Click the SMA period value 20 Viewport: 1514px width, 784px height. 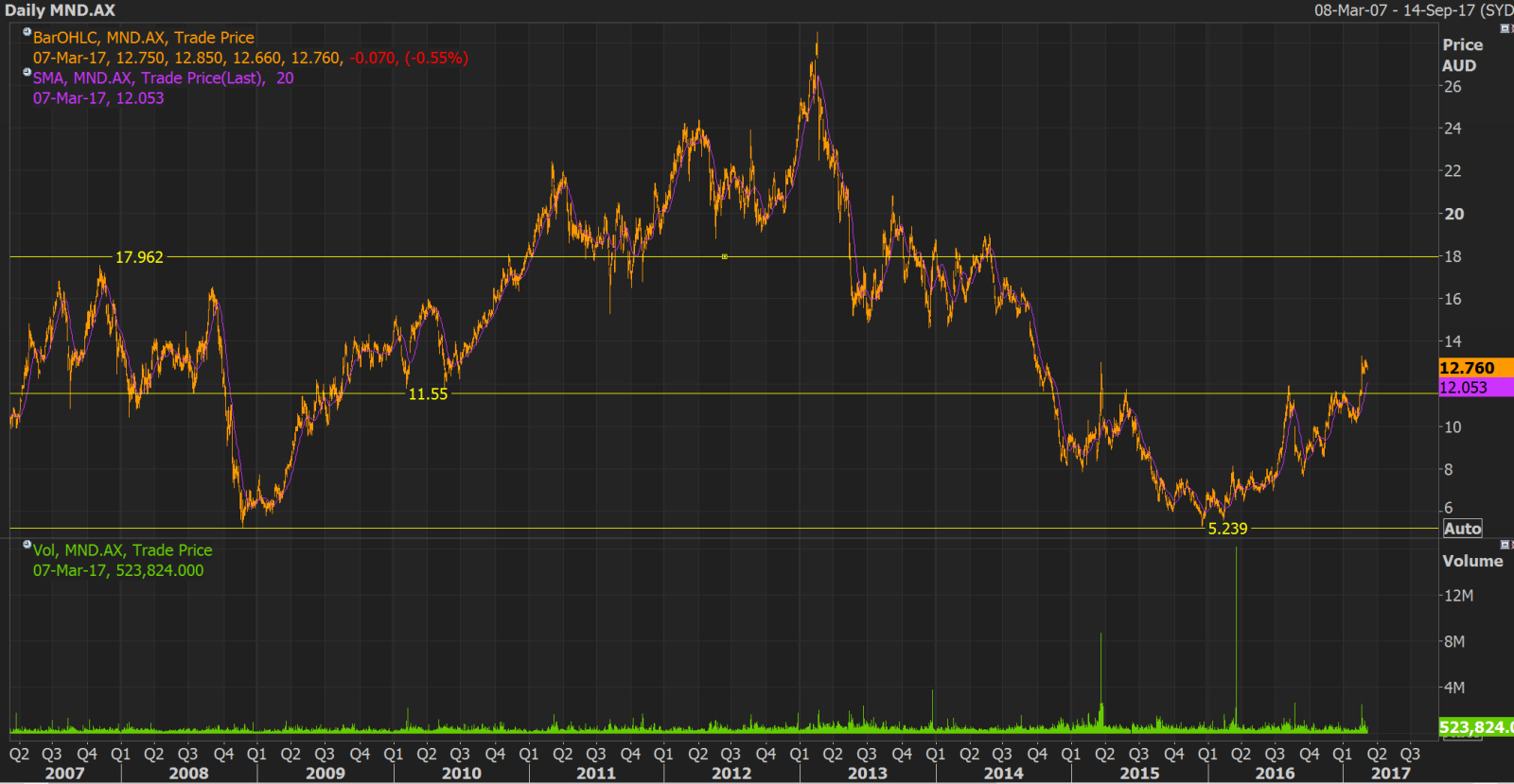click(x=285, y=78)
